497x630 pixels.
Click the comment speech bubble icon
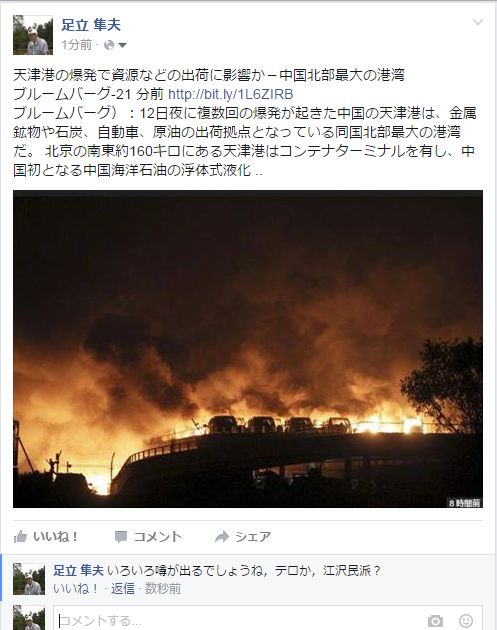tap(121, 537)
